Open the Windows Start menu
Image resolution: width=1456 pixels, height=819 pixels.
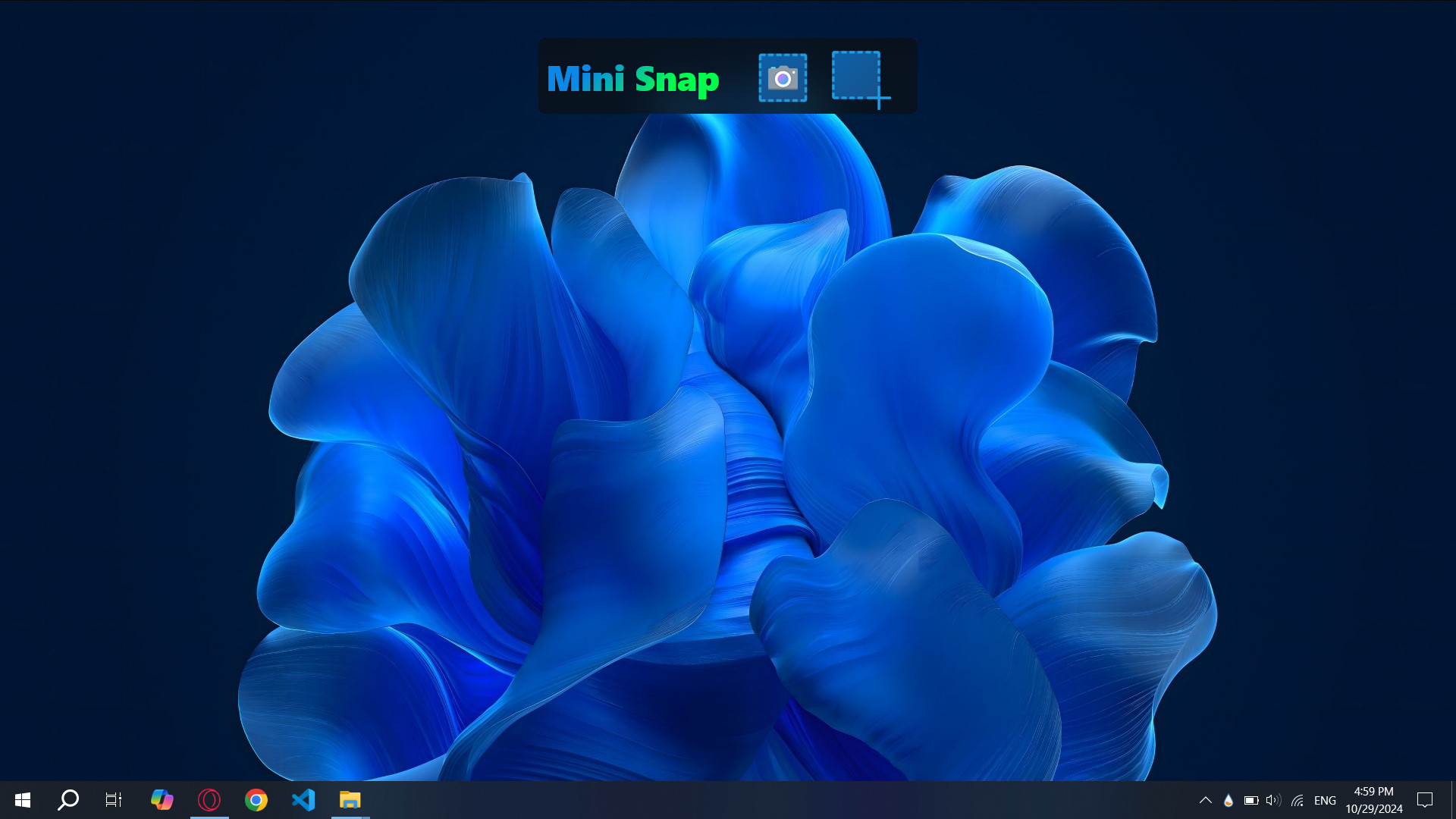pos(23,800)
